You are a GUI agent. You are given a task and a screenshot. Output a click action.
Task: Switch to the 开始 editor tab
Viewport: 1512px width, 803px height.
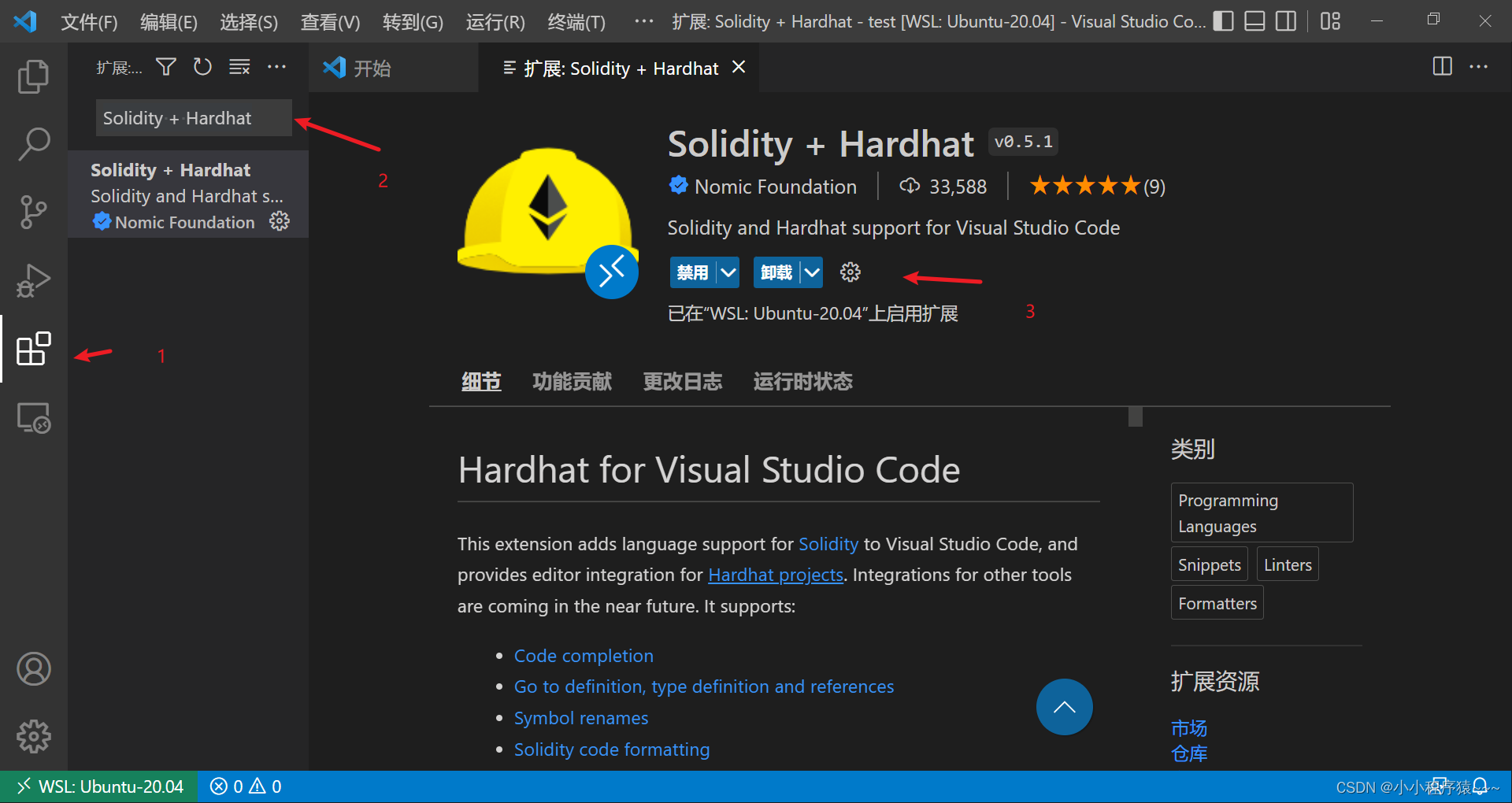(394, 68)
